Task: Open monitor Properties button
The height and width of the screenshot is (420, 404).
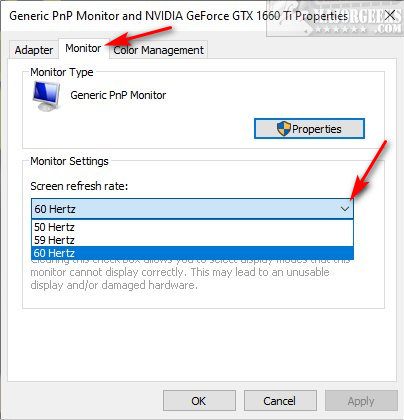Action: [x=309, y=129]
